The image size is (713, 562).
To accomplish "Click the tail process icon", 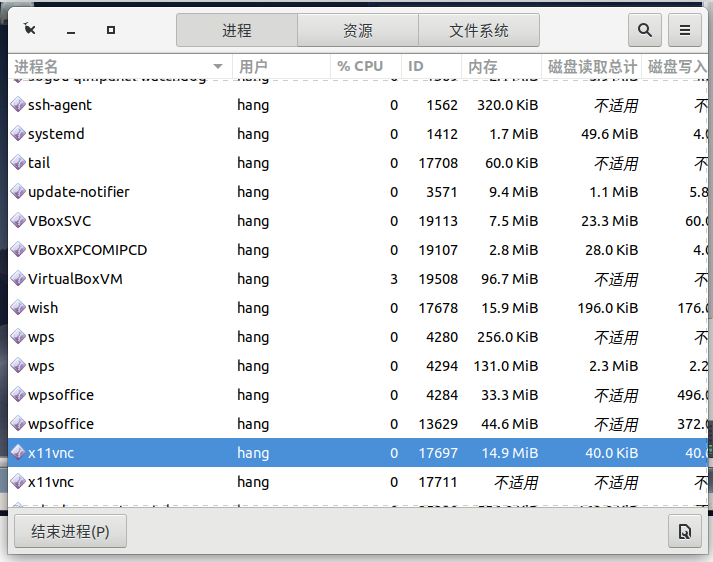I will 18,163.
